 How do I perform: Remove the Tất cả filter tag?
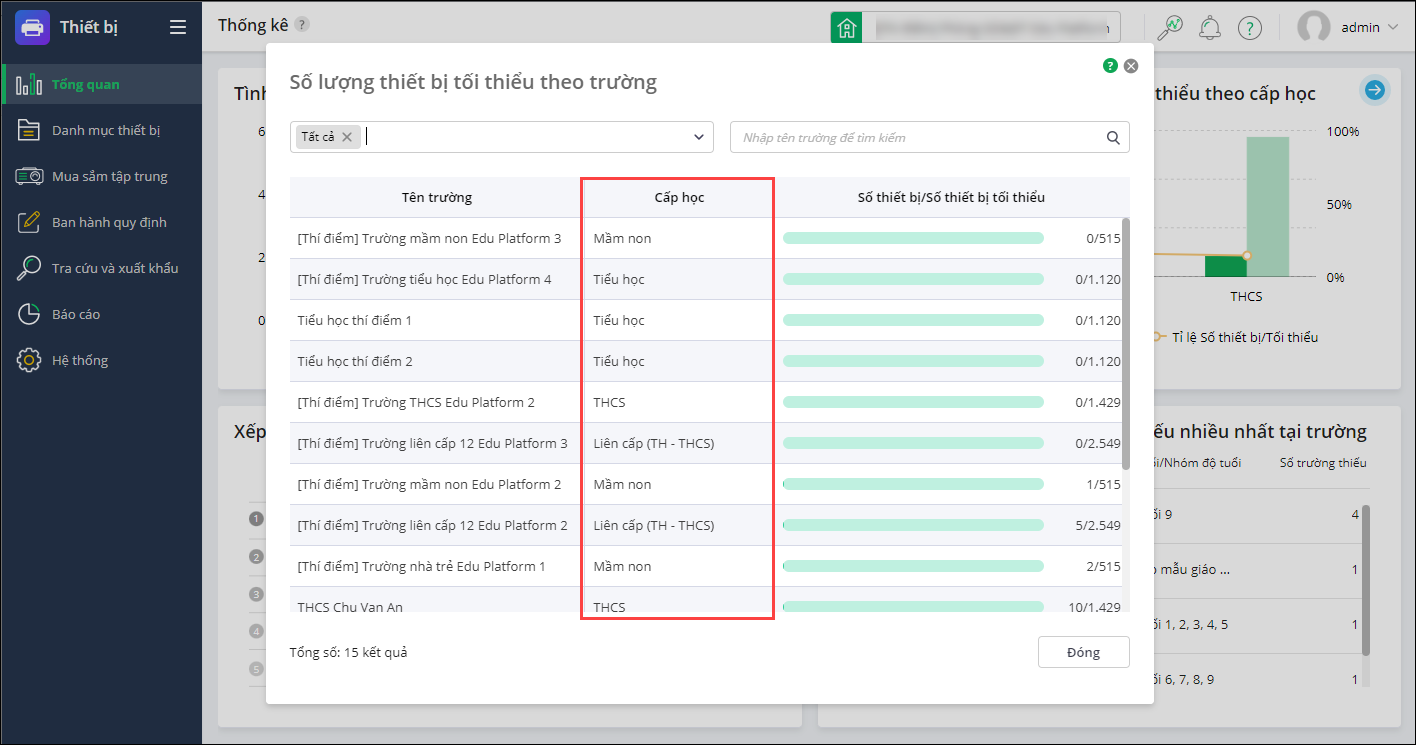click(347, 137)
